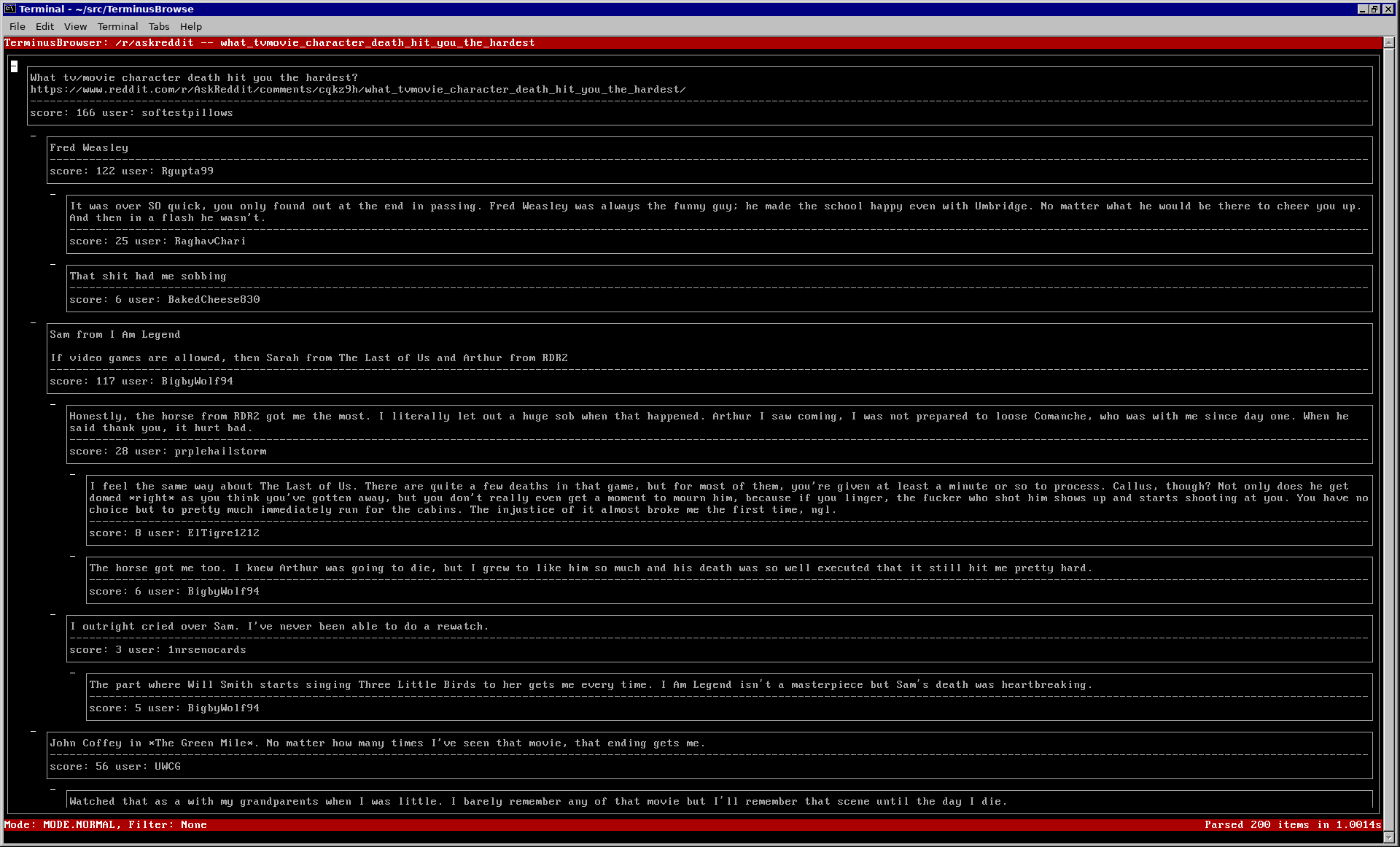Open the Terminal menu
Image resolution: width=1400 pixels, height=847 pixels.
click(117, 26)
